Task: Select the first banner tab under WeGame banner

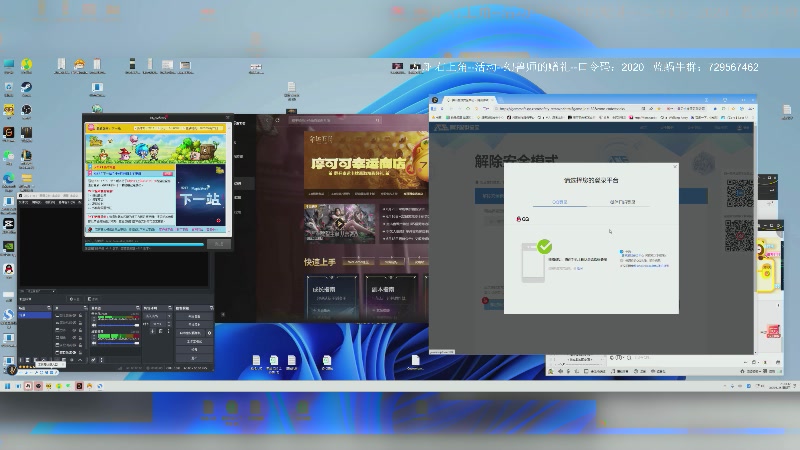Action: coord(316,194)
